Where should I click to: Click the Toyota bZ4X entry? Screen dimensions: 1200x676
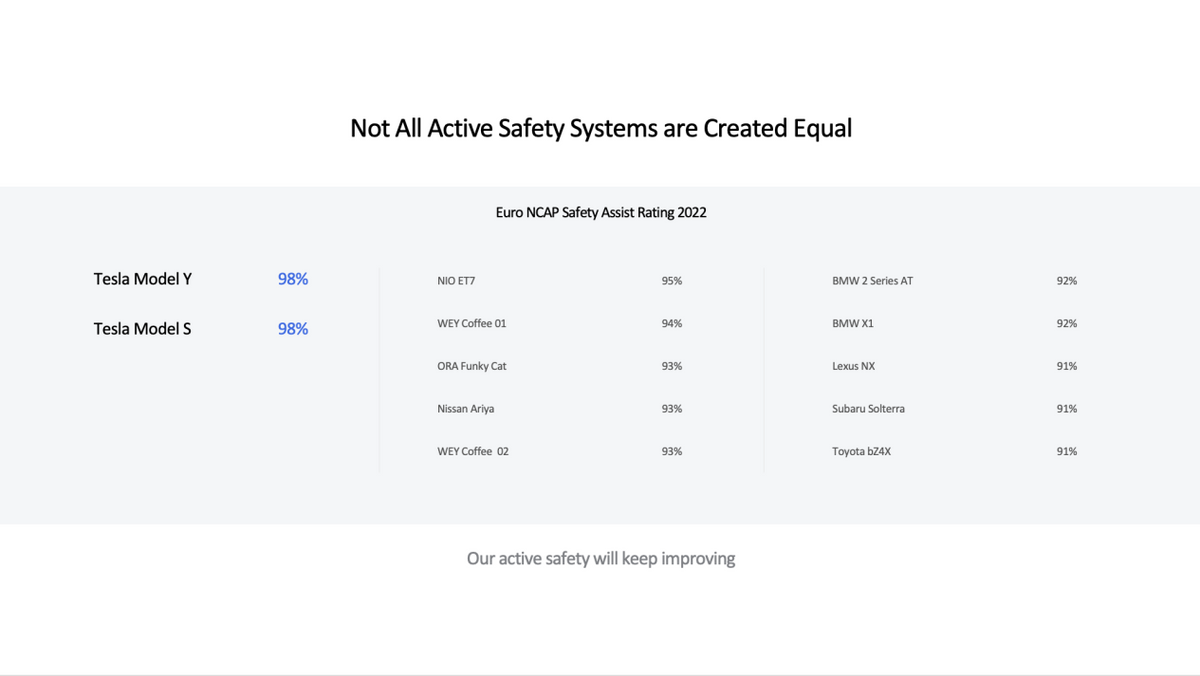(861, 451)
